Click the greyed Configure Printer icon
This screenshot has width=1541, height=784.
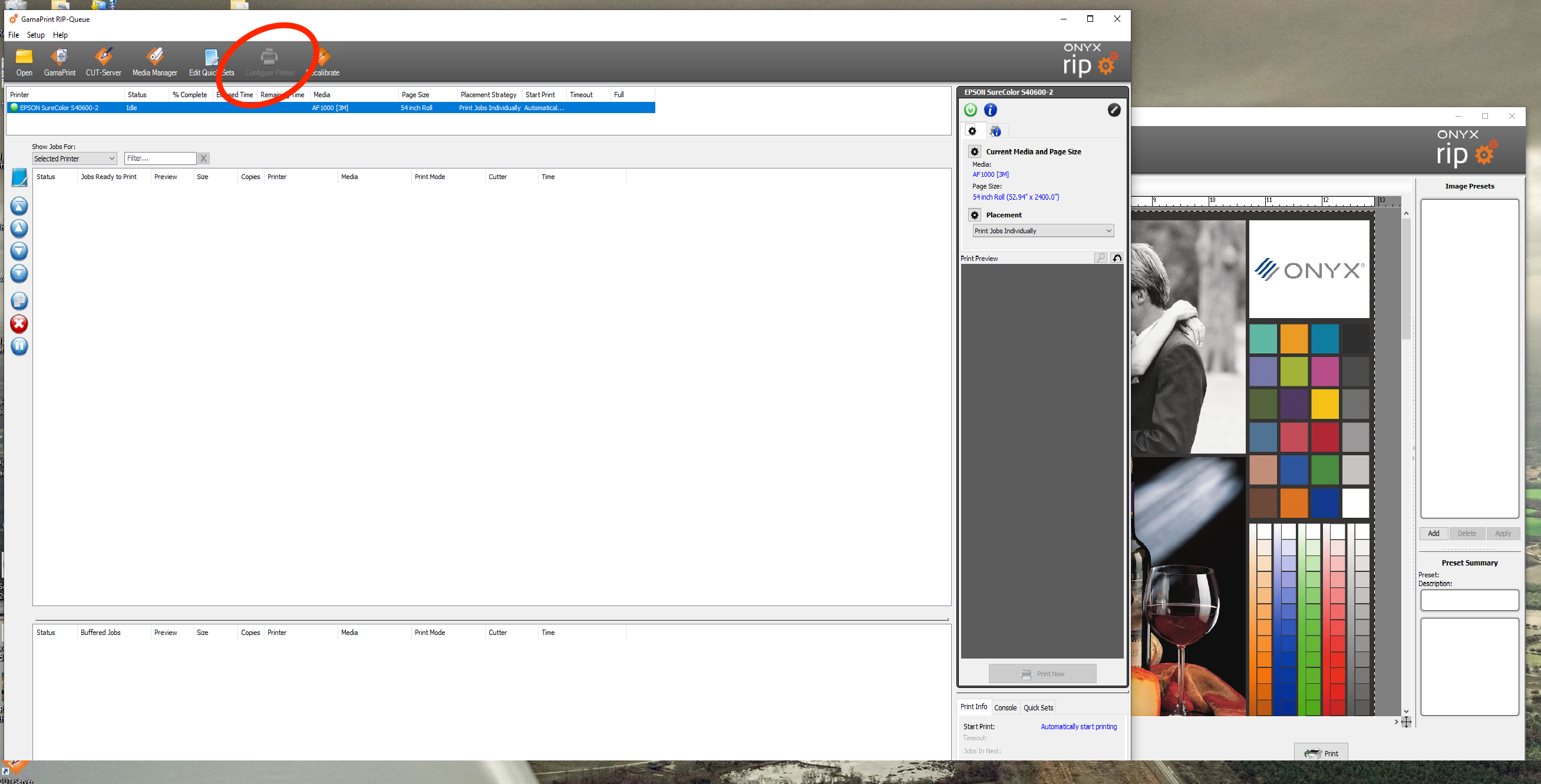(269, 62)
